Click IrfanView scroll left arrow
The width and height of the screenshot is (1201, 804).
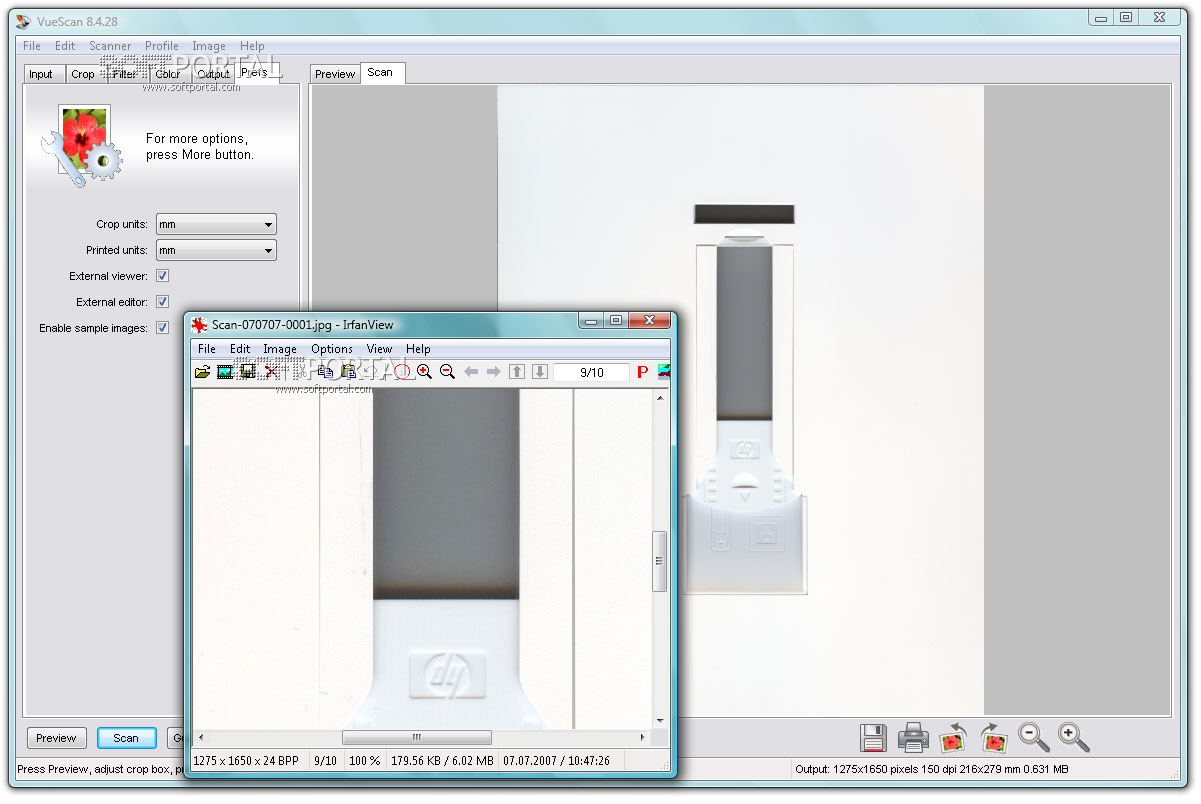(199, 737)
